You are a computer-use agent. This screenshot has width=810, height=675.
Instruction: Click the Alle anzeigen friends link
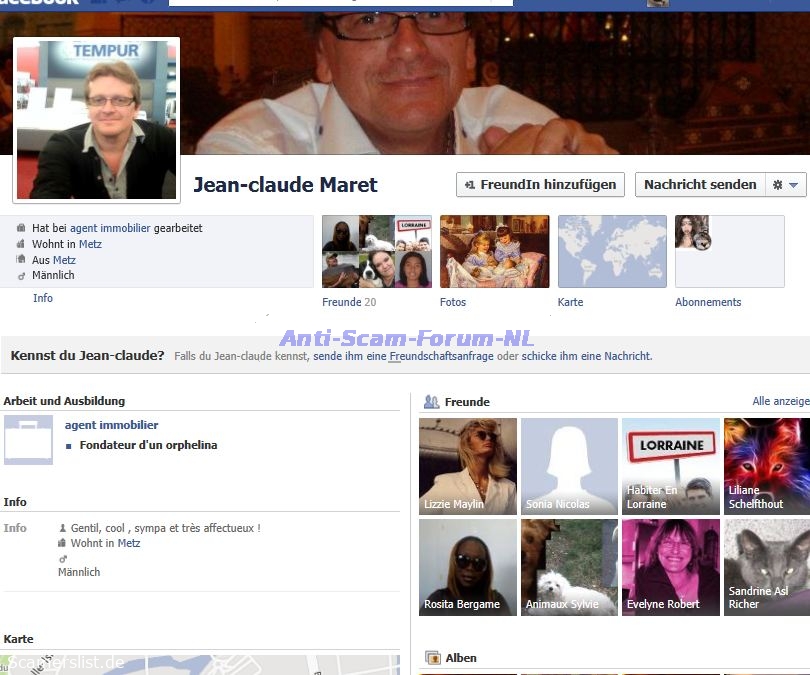point(780,401)
